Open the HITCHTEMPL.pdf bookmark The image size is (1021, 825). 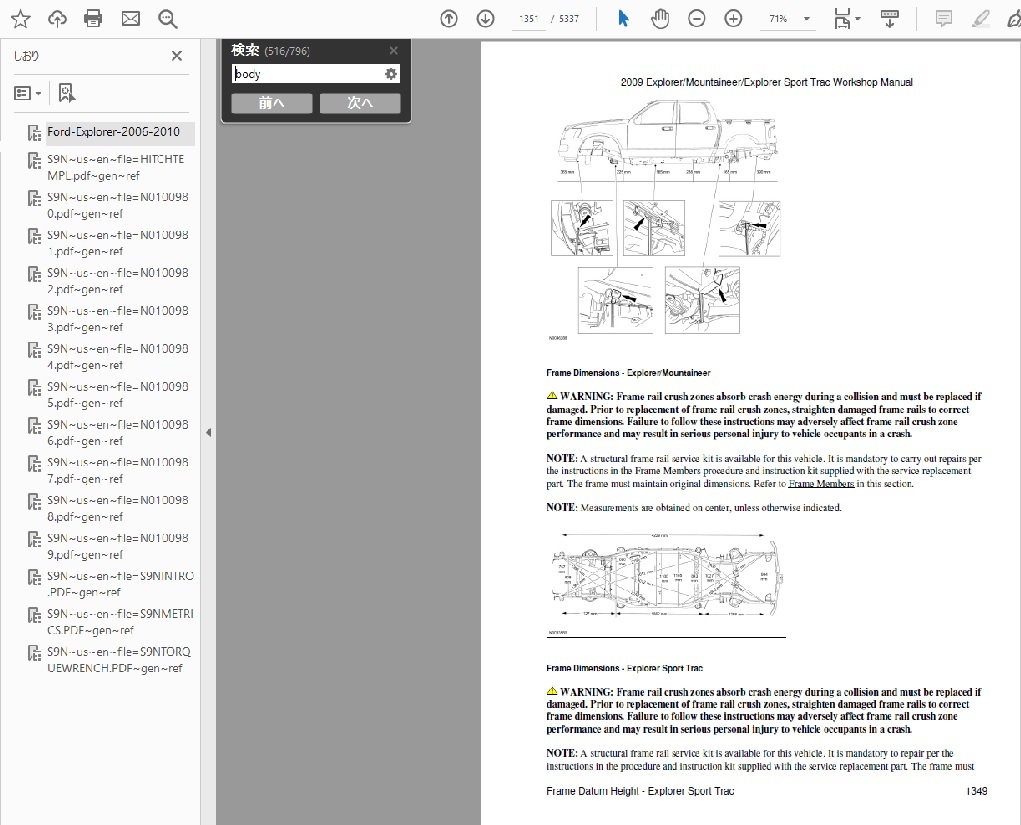pyautogui.click(x=116, y=167)
